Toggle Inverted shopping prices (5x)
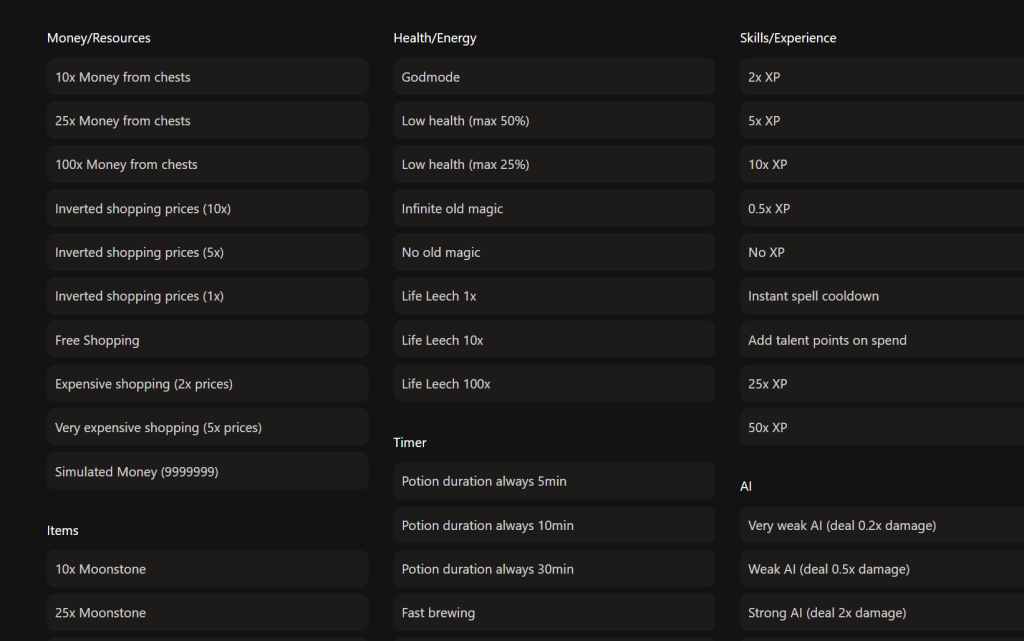Viewport: 1024px width, 641px height. pyautogui.click(x=207, y=253)
